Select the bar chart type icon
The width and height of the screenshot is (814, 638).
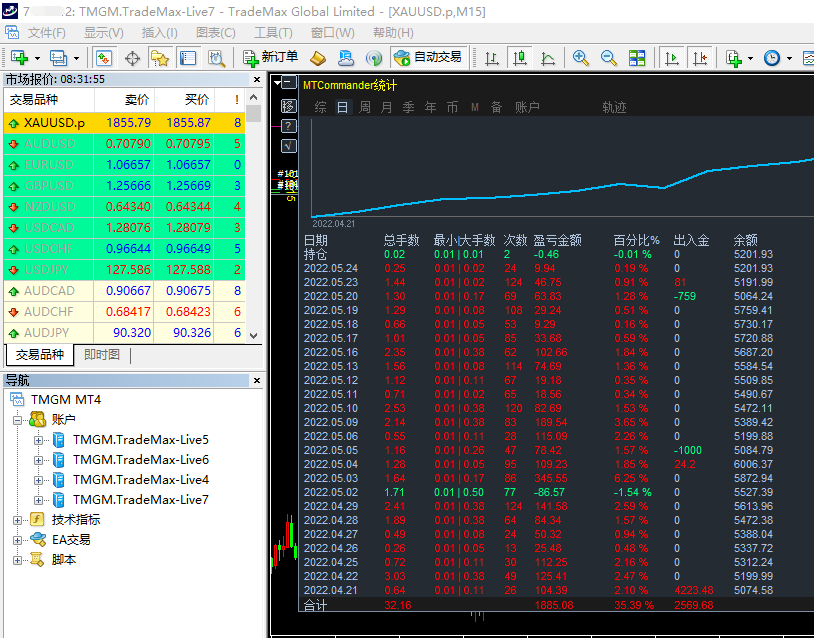(491, 58)
